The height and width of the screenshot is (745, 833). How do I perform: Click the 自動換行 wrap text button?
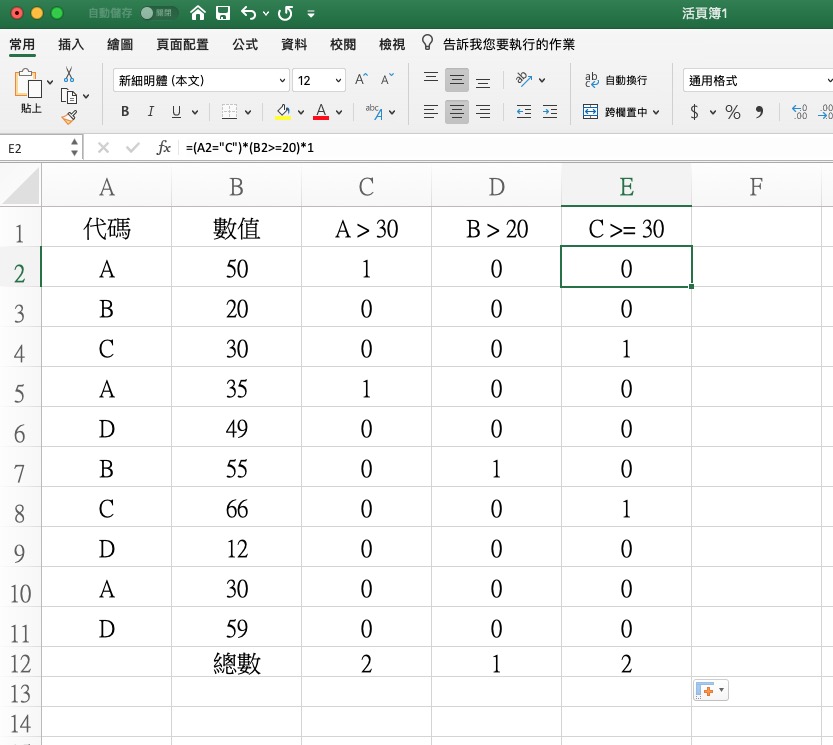click(615, 80)
